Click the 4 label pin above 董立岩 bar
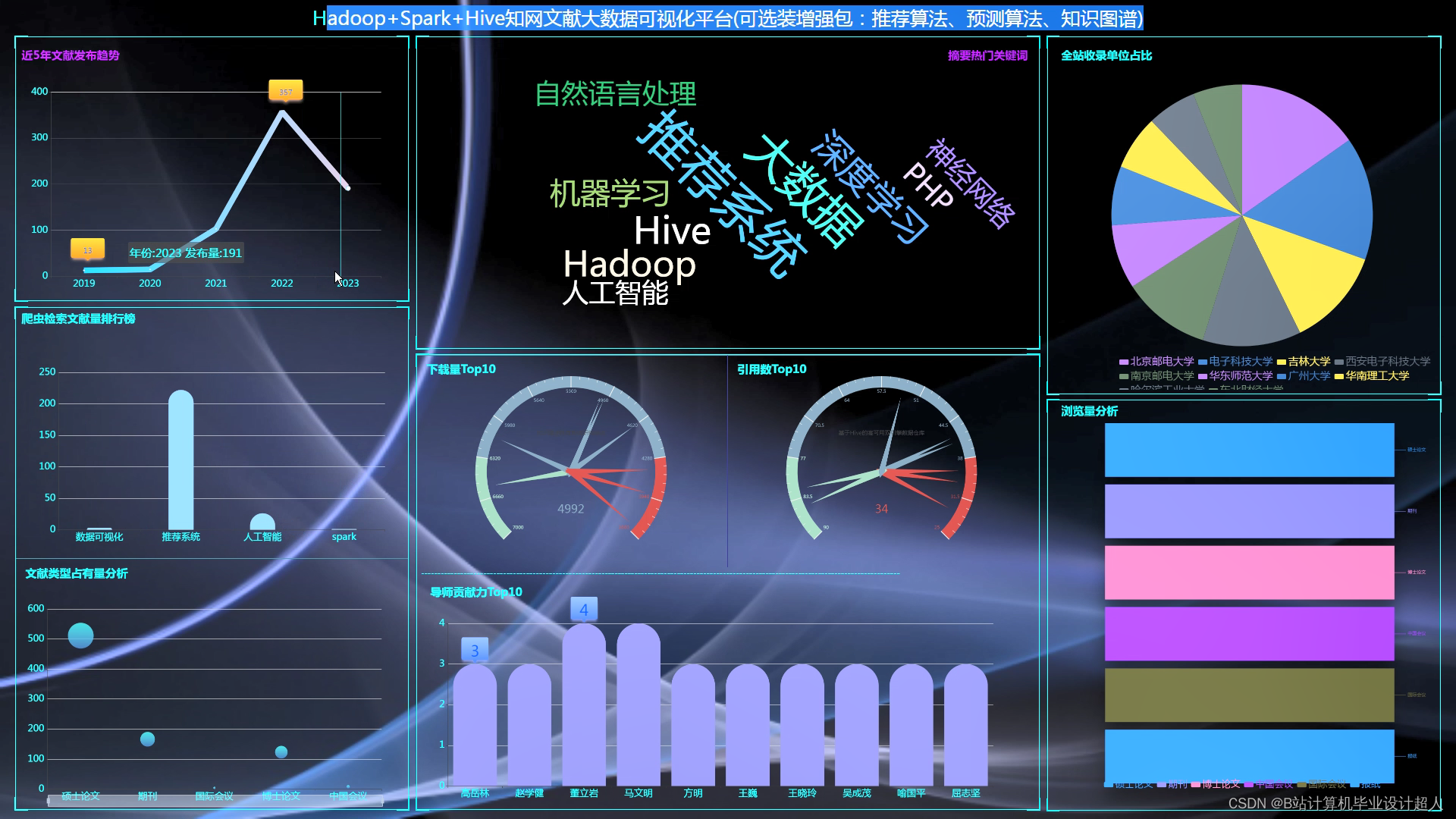This screenshot has width=1456, height=819. tap(583, 609)
